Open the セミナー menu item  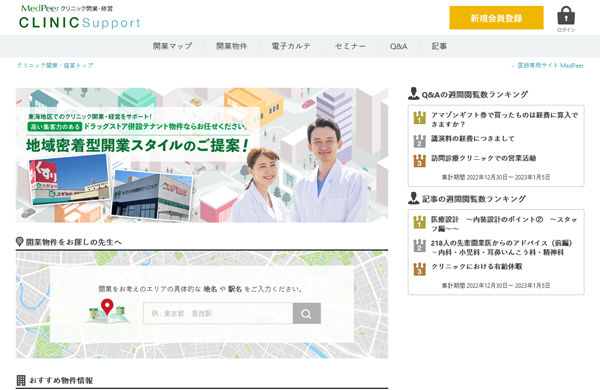click(350, 46)
